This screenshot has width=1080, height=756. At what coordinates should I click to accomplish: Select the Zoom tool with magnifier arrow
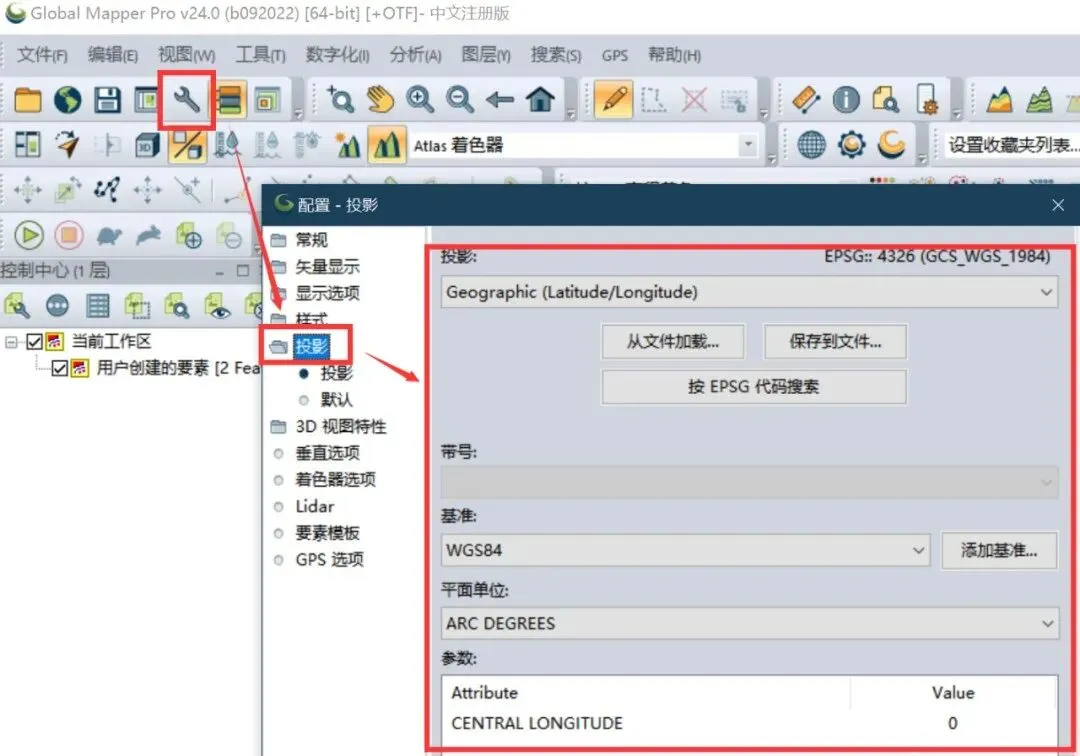[340, 100]
